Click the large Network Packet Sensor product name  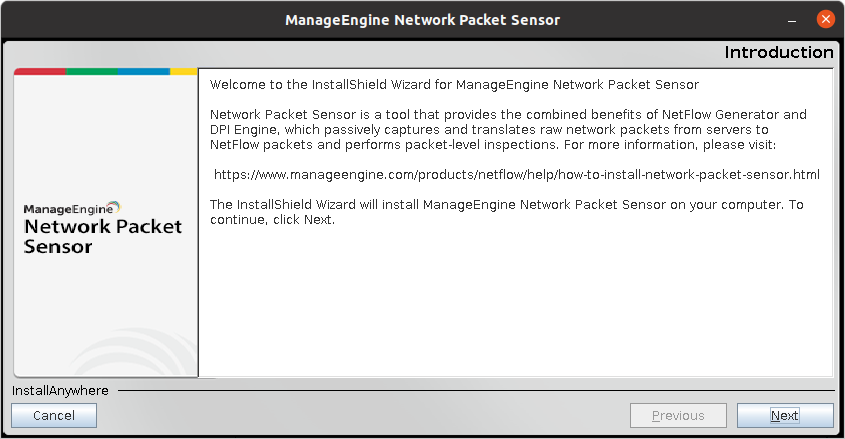pos(103,236)
